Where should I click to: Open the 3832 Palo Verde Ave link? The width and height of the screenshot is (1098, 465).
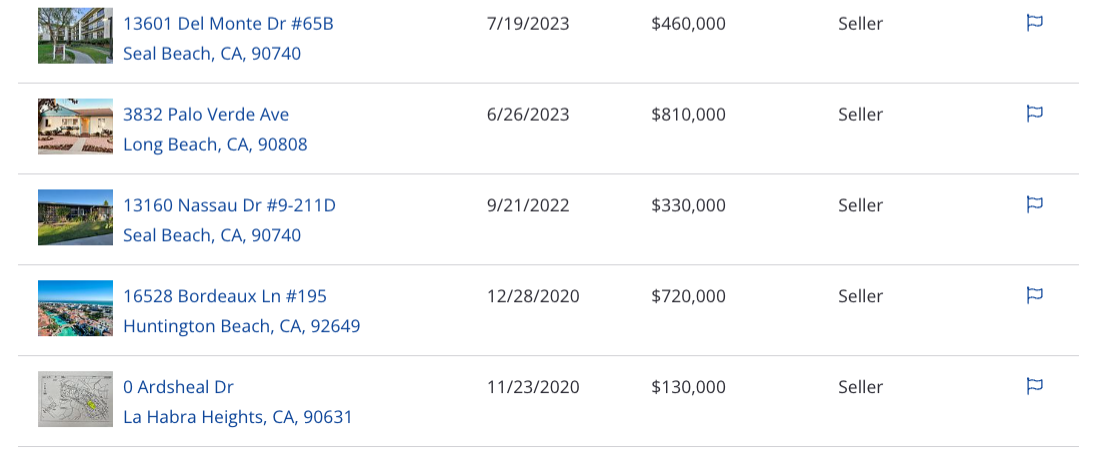click(x=206, y=114)
